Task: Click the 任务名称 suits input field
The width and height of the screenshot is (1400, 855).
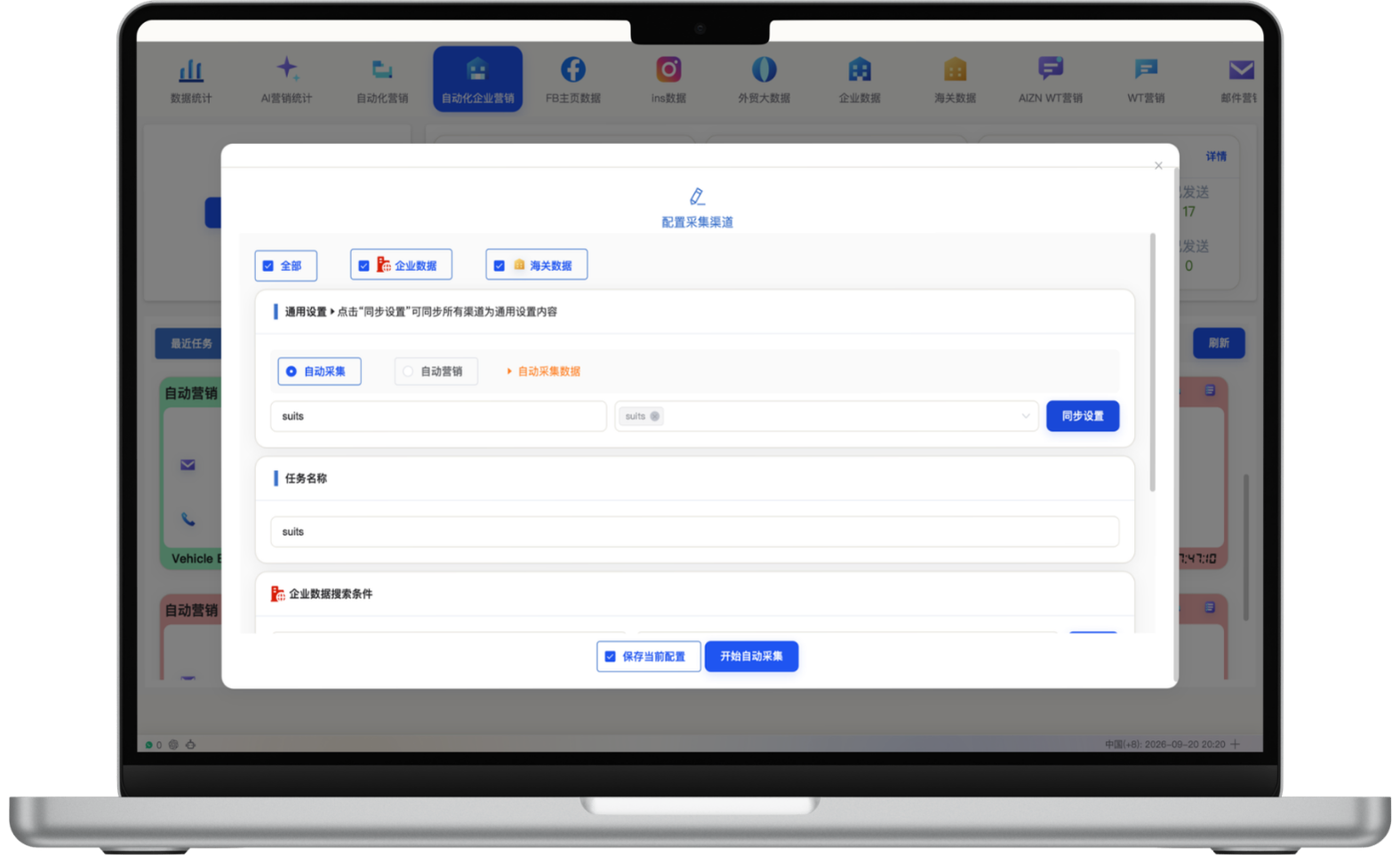Action: tap(694, 531)
